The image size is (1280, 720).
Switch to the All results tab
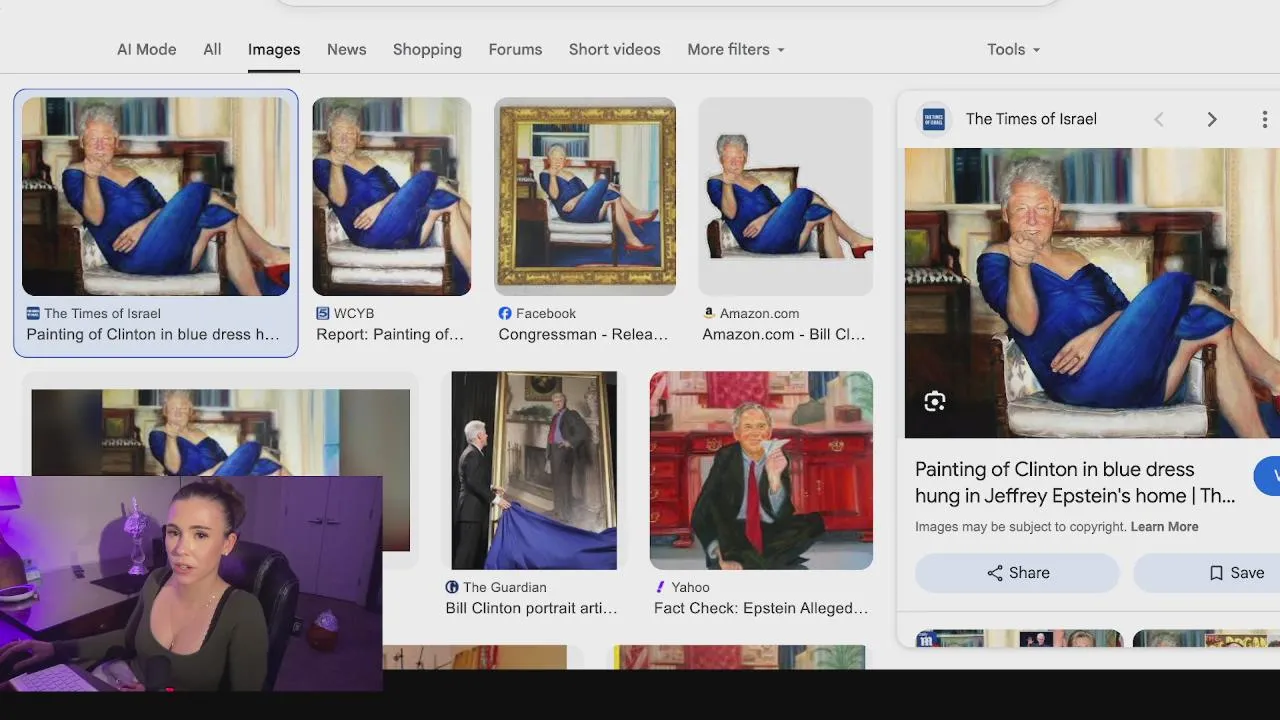pyautogui.click(x=212, y=49)
